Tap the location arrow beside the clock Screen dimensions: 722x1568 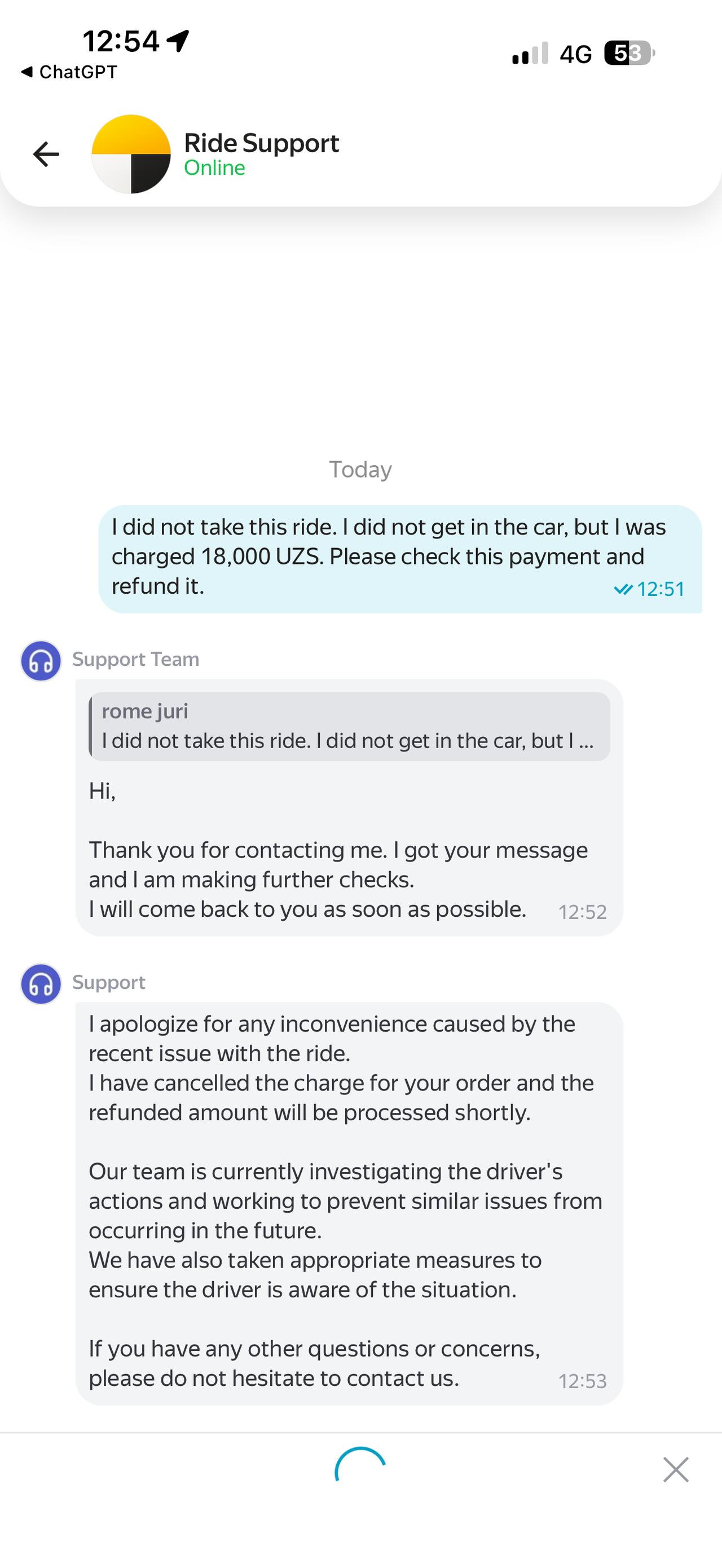tap(178, 41)
